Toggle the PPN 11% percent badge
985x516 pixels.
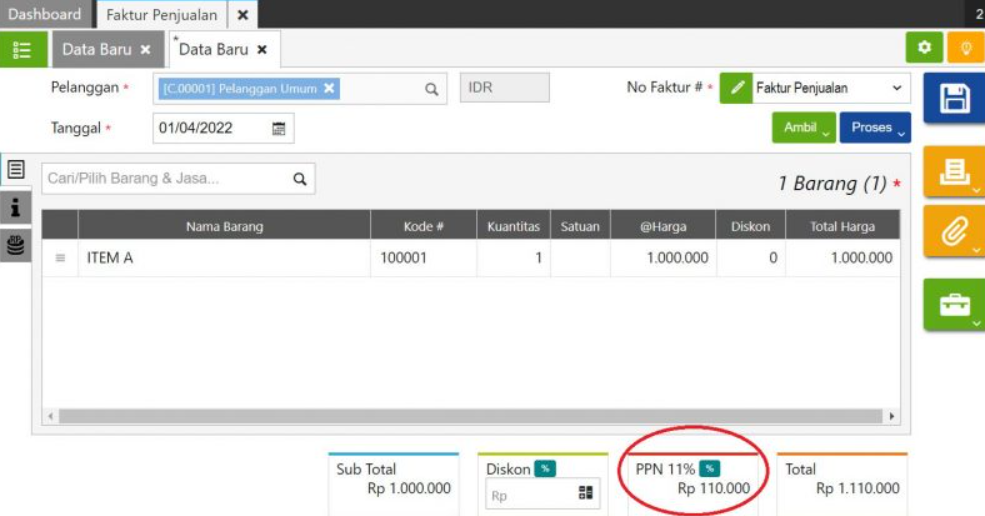coord(709,469)
